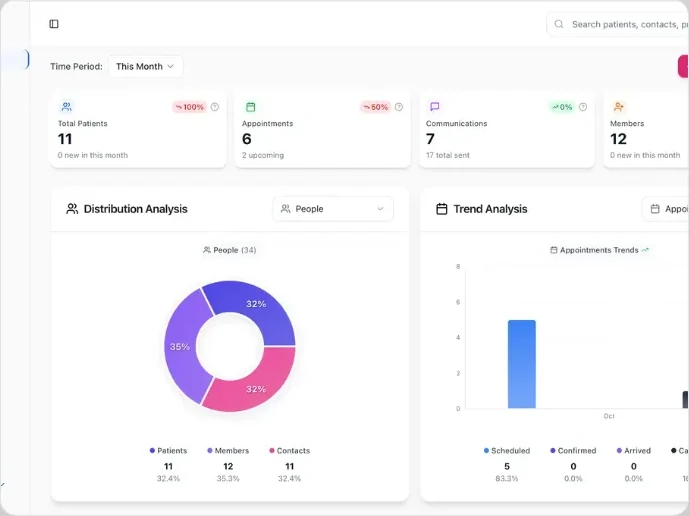
Task: Toggle the Confirmed legend item
Action: (x=573, y=450)
